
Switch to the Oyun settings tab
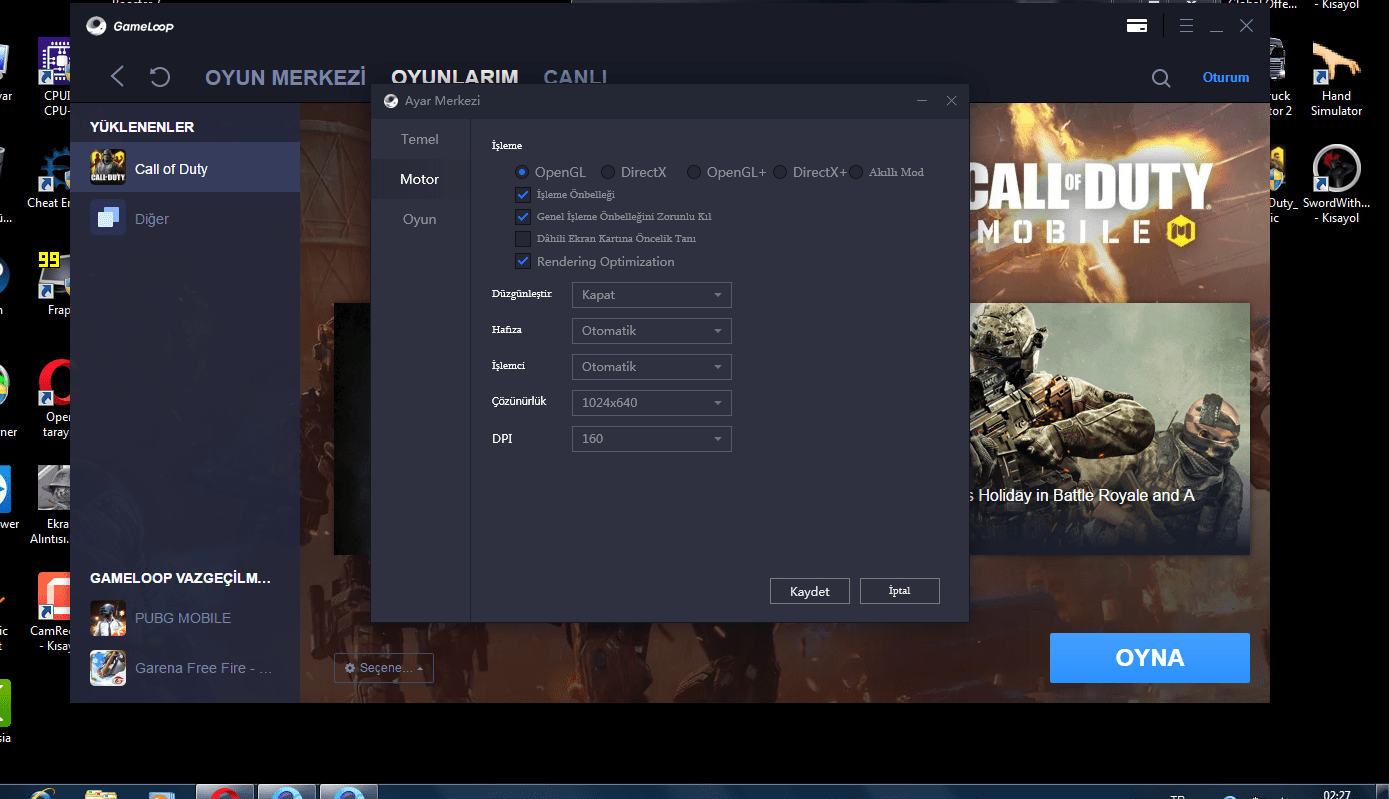tap(420, 219)
